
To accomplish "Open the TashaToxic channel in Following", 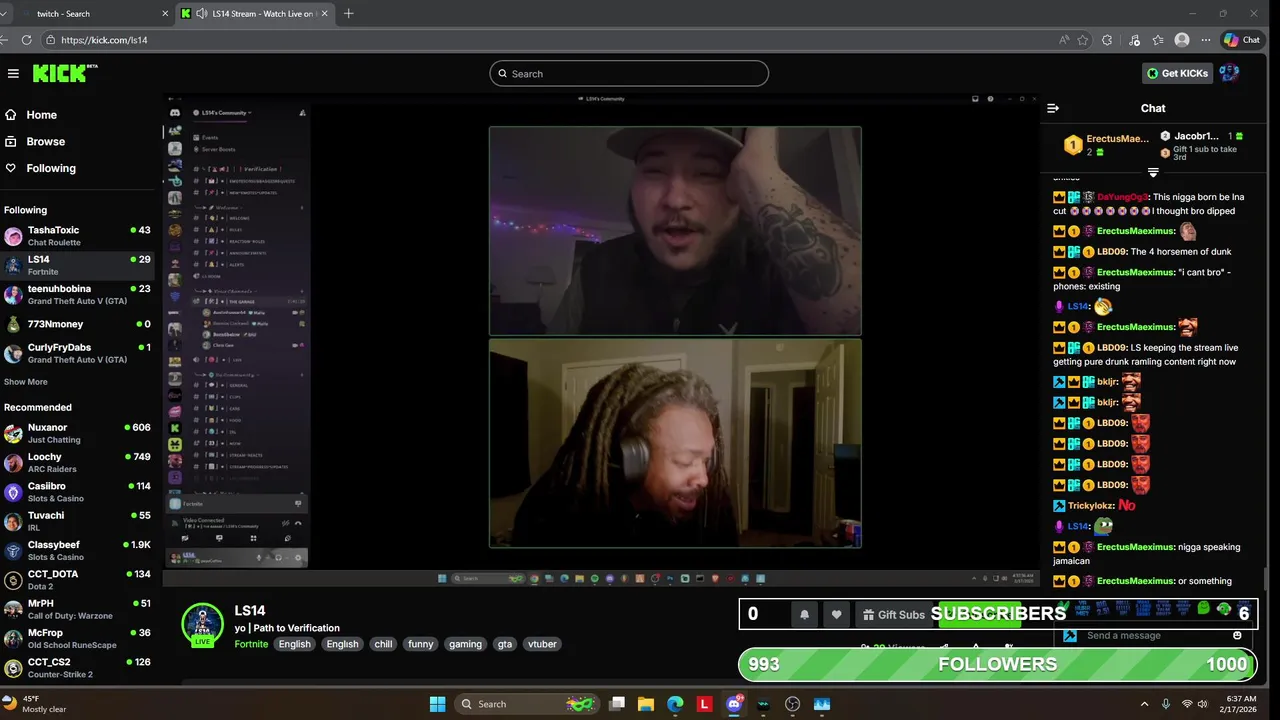I will (78, 236).
